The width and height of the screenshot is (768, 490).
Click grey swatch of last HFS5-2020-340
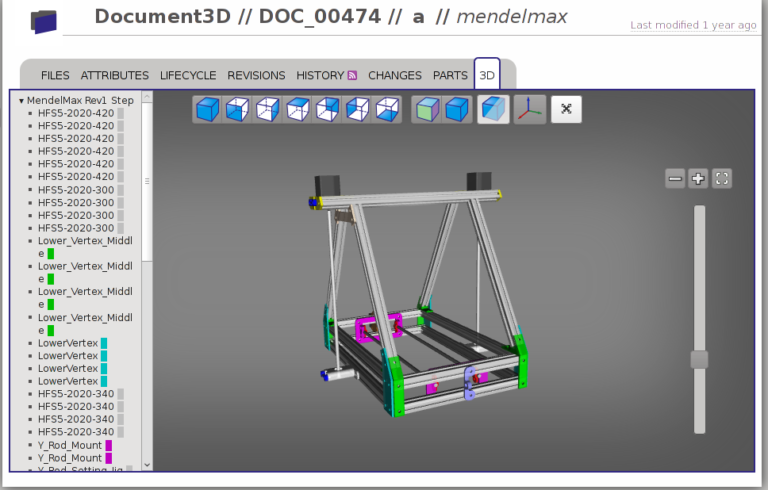(120, 432)
